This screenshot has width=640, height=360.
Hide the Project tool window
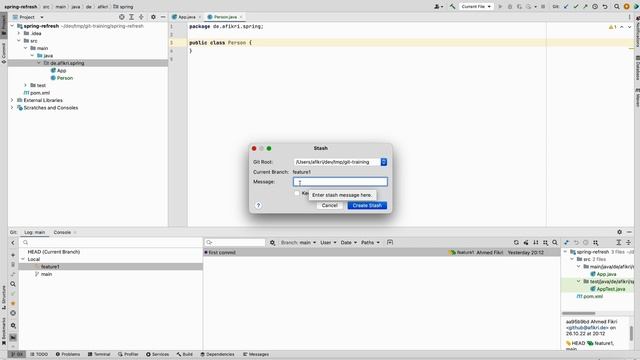(163, 17)
